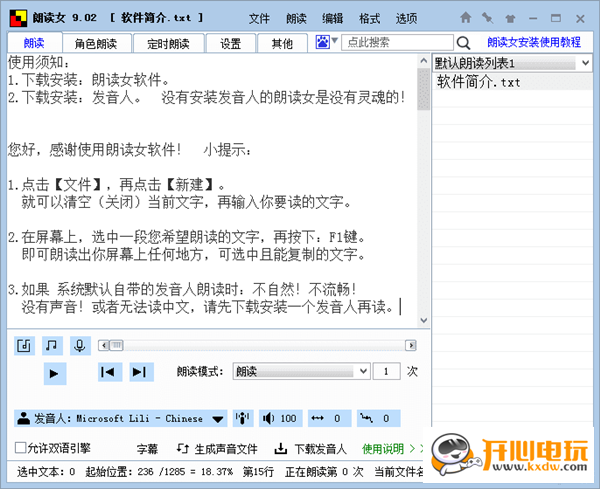Click the microphone recording icon
Viewport: 600px width, 489px height.
coord(79,345)
